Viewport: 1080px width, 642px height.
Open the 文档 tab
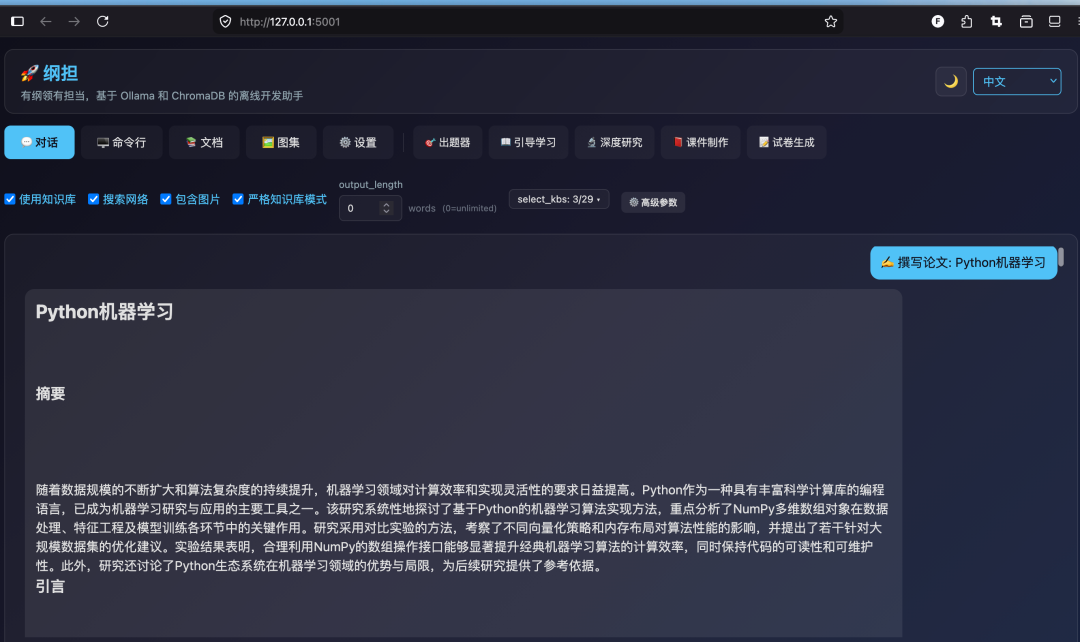pyautogui.click(x=204, y=142)
